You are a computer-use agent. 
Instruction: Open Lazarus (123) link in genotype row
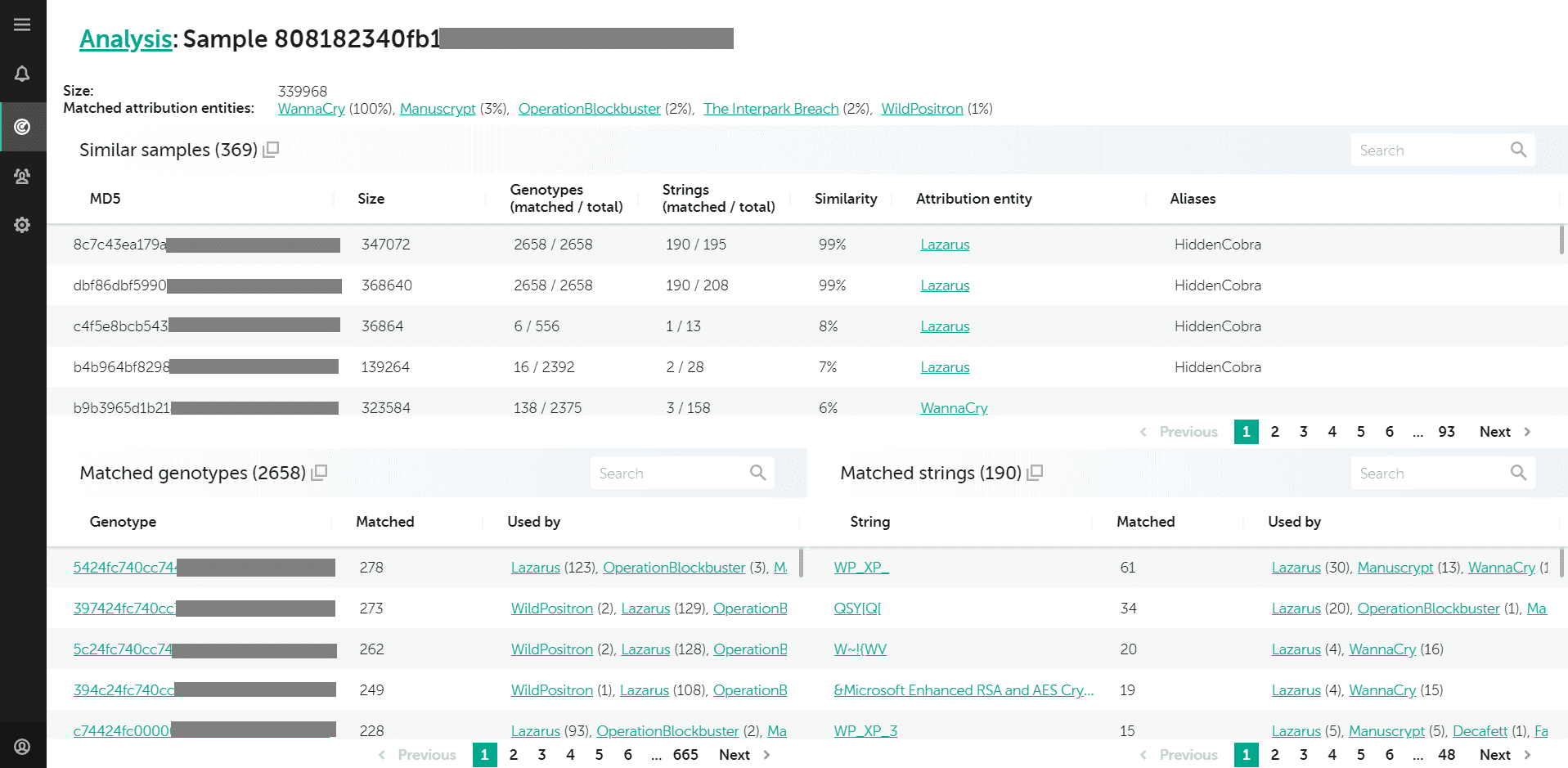pyautogui.click(x=536, y=568)
